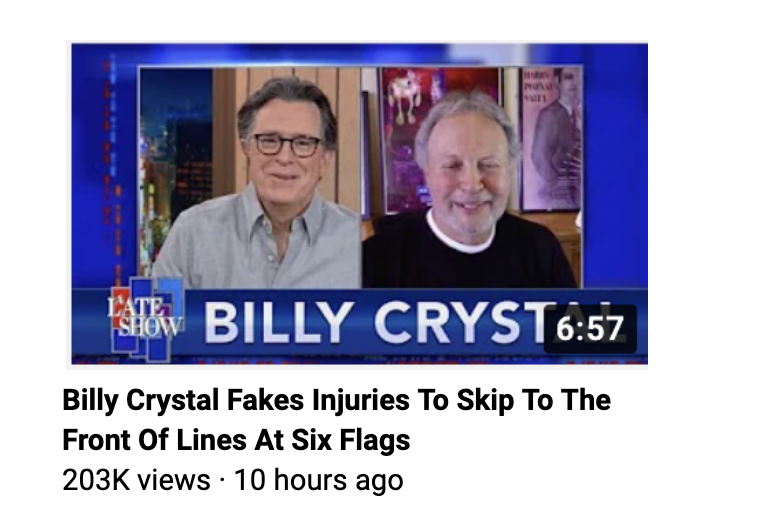Click the "203K views" count text
Image resolution: width=762 pixels, height=532 pixels.
coord(136,480)
